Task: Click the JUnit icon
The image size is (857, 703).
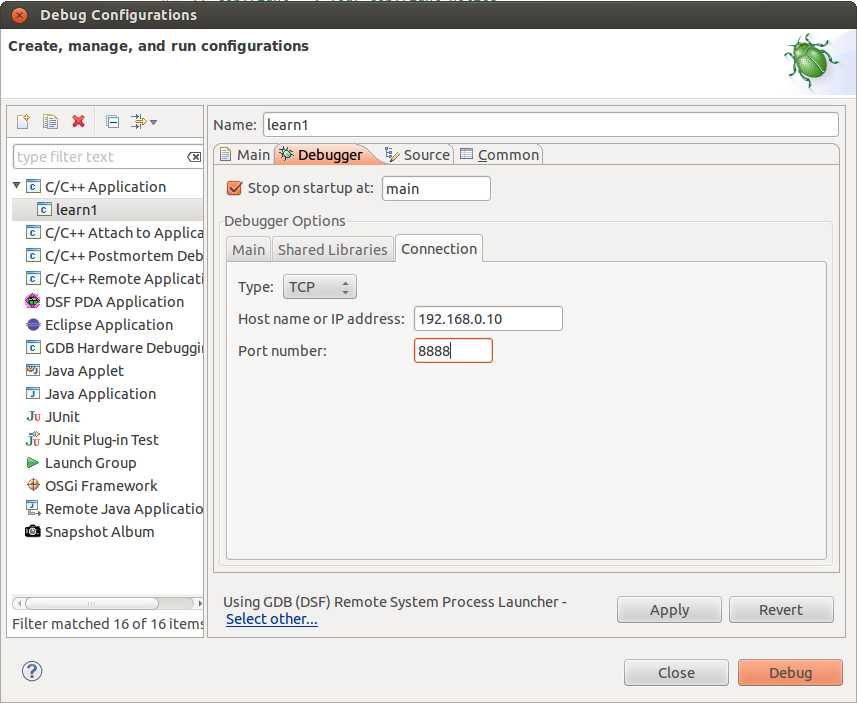Action: click(x=33, y=417)
